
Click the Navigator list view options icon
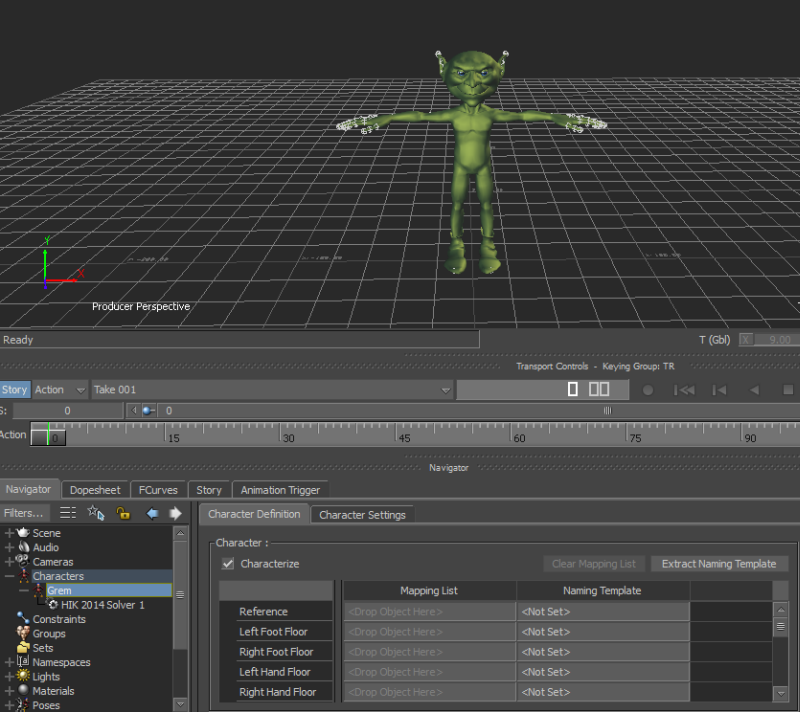pyautogui.click(x=67, y=513)
